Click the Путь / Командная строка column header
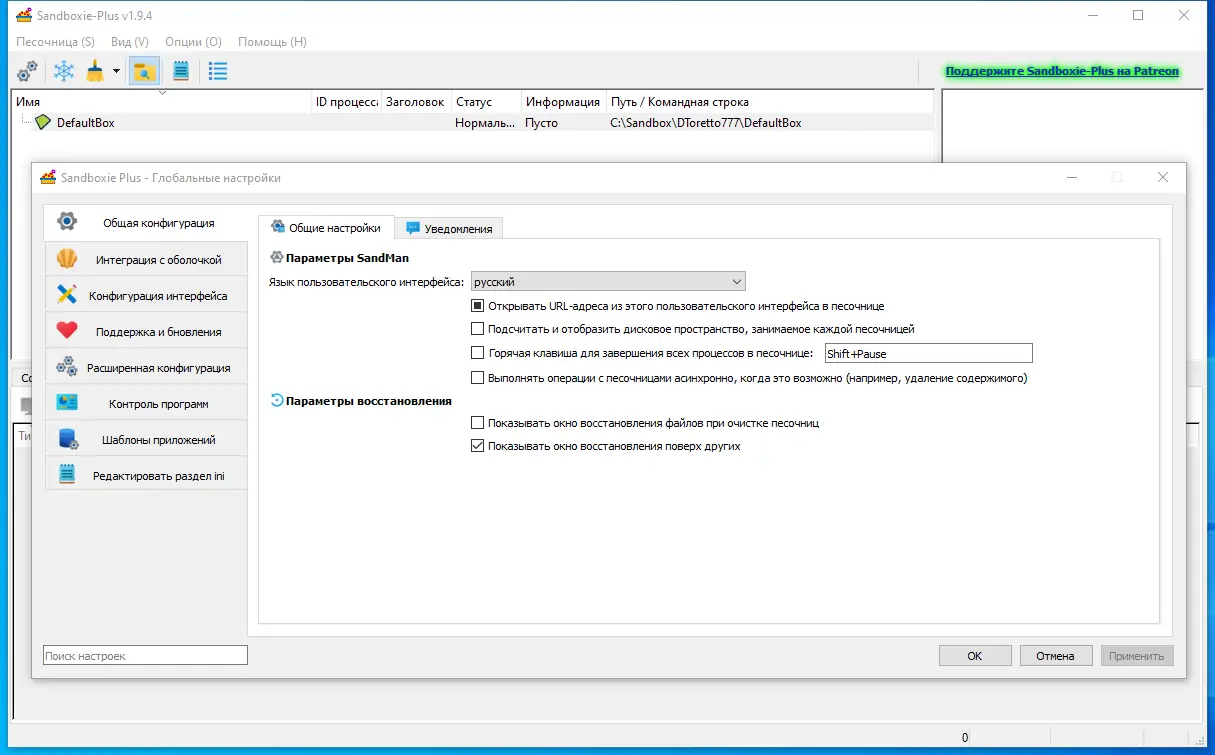1215x755 pixels. coord(770,102)
